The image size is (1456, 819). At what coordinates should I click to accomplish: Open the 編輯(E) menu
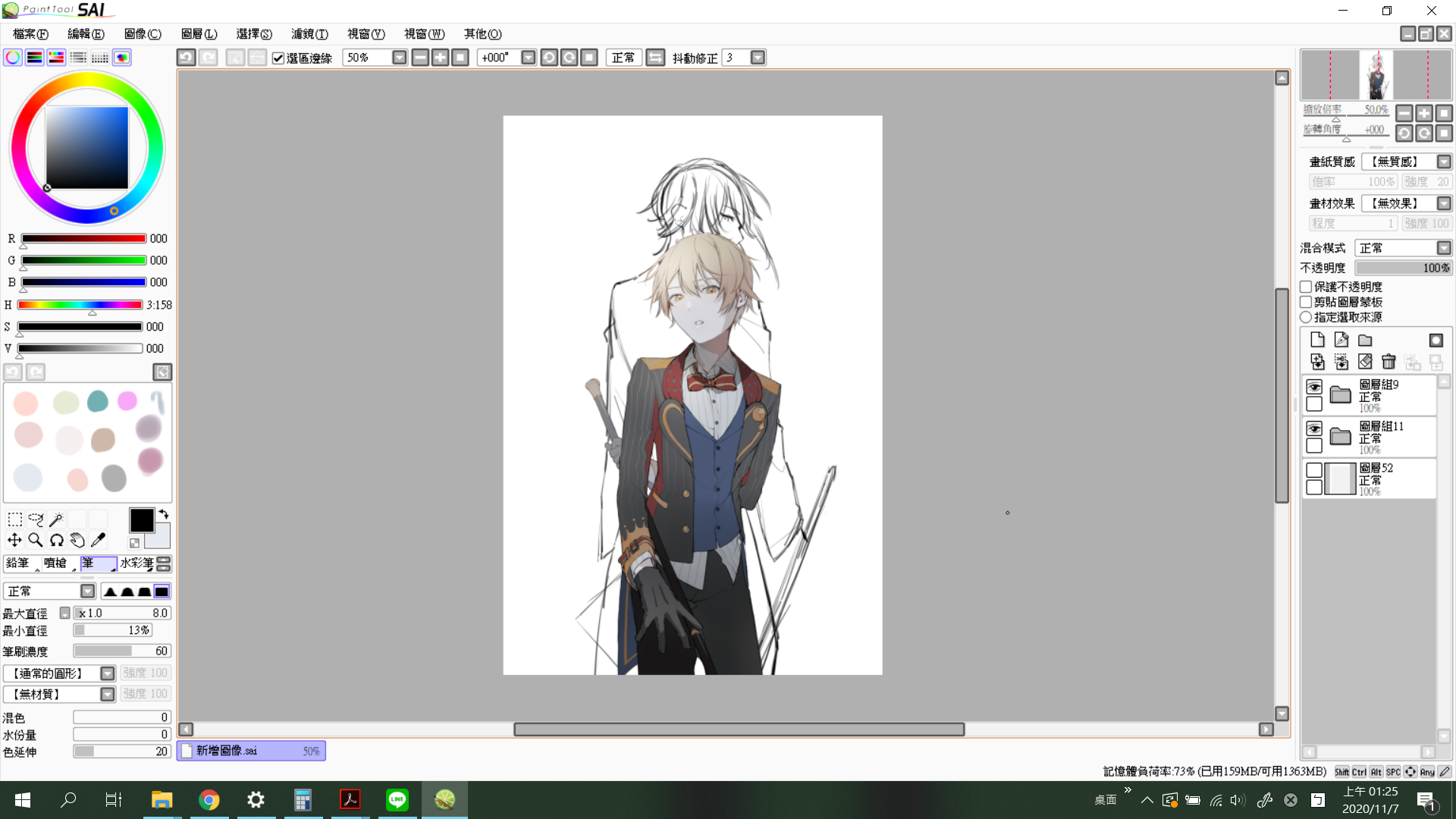86,34
